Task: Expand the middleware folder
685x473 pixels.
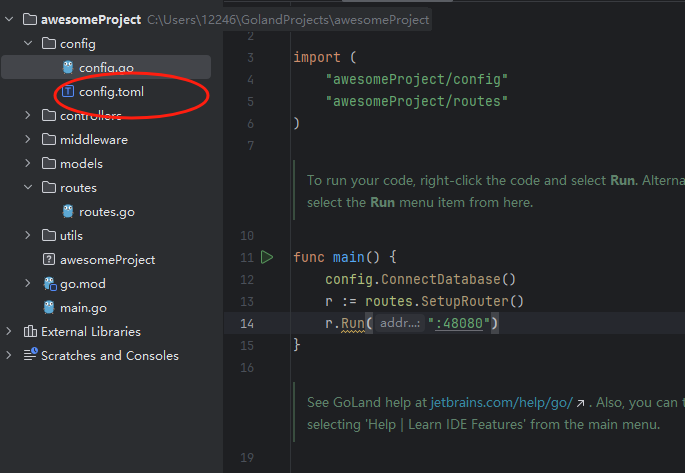Action: click(29, 139)
